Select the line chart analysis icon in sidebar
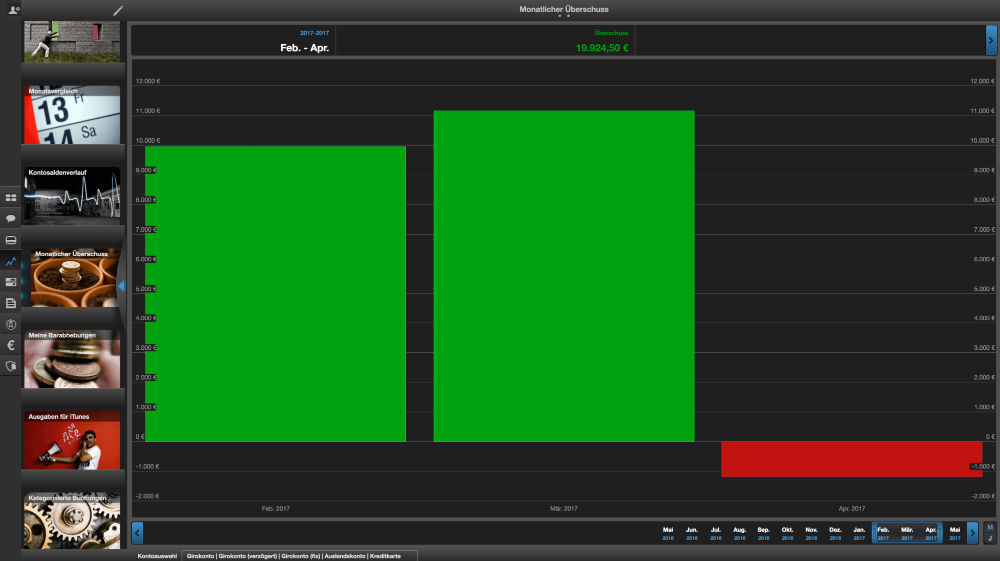 point(11,261)
